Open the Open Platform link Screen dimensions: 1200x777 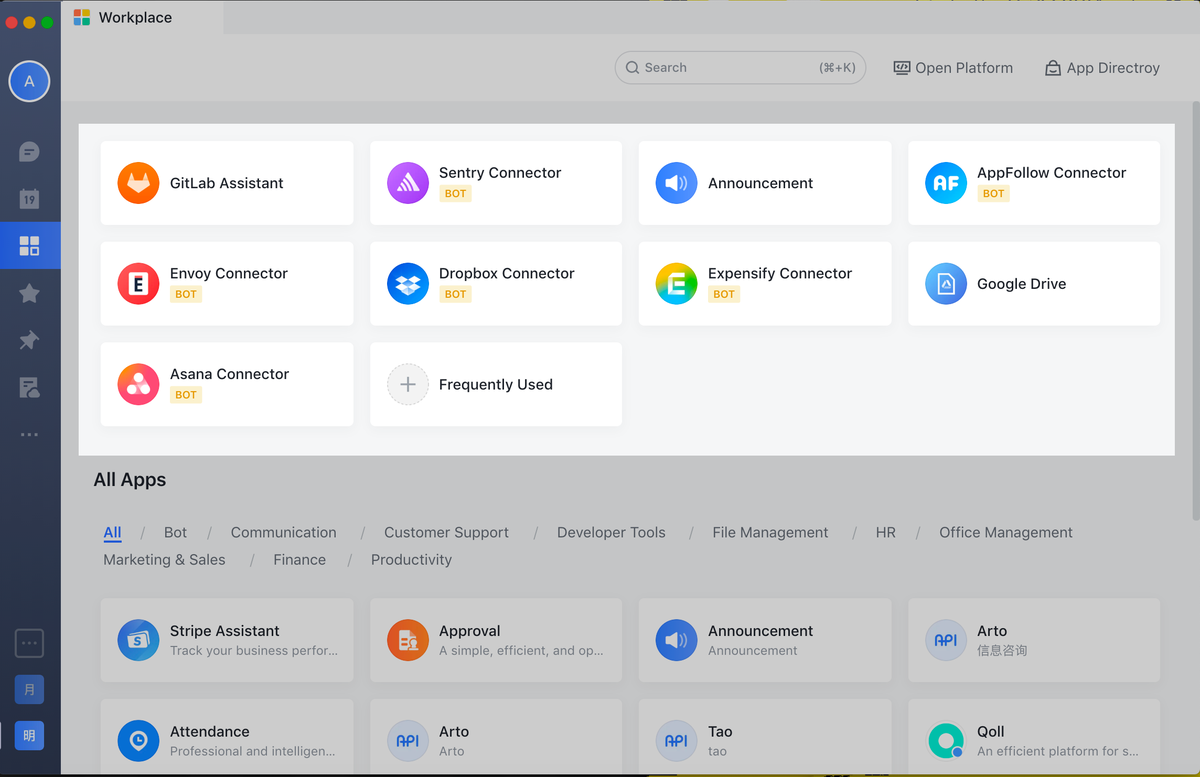coord(953,68)
